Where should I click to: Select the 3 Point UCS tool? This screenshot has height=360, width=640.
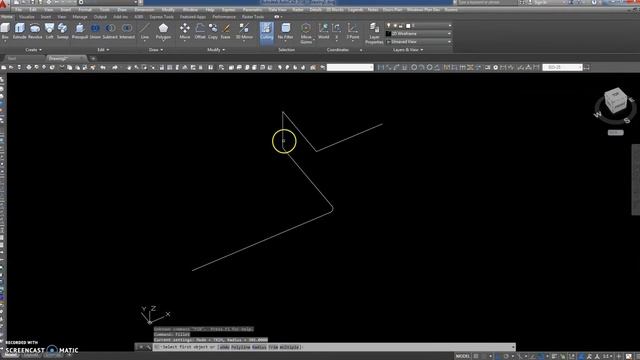(353, 31)
